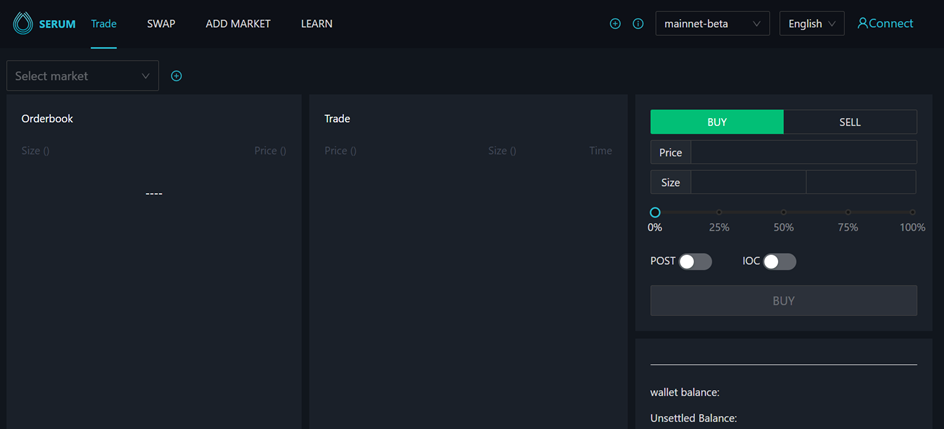Switch to the SELL side tab
Screen dimensions: 944x429
(850, 122)
